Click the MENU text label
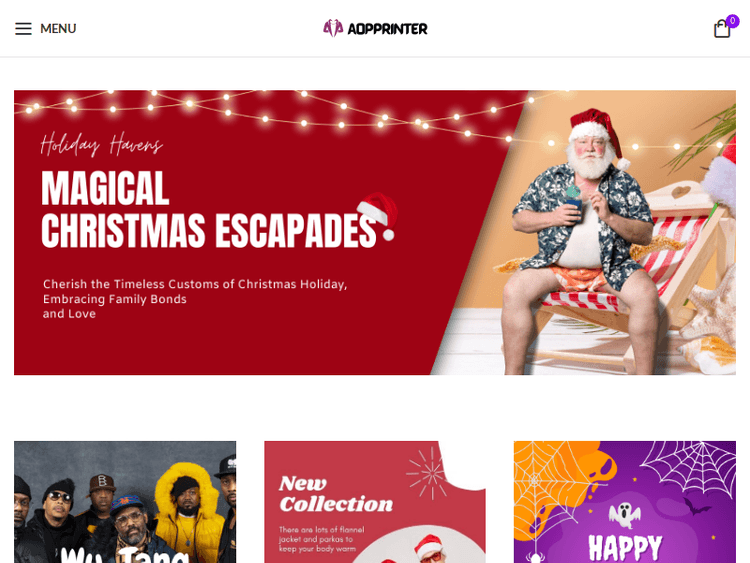Image resolution: width=750 pixels, height=563 pixels. (58, 29)
